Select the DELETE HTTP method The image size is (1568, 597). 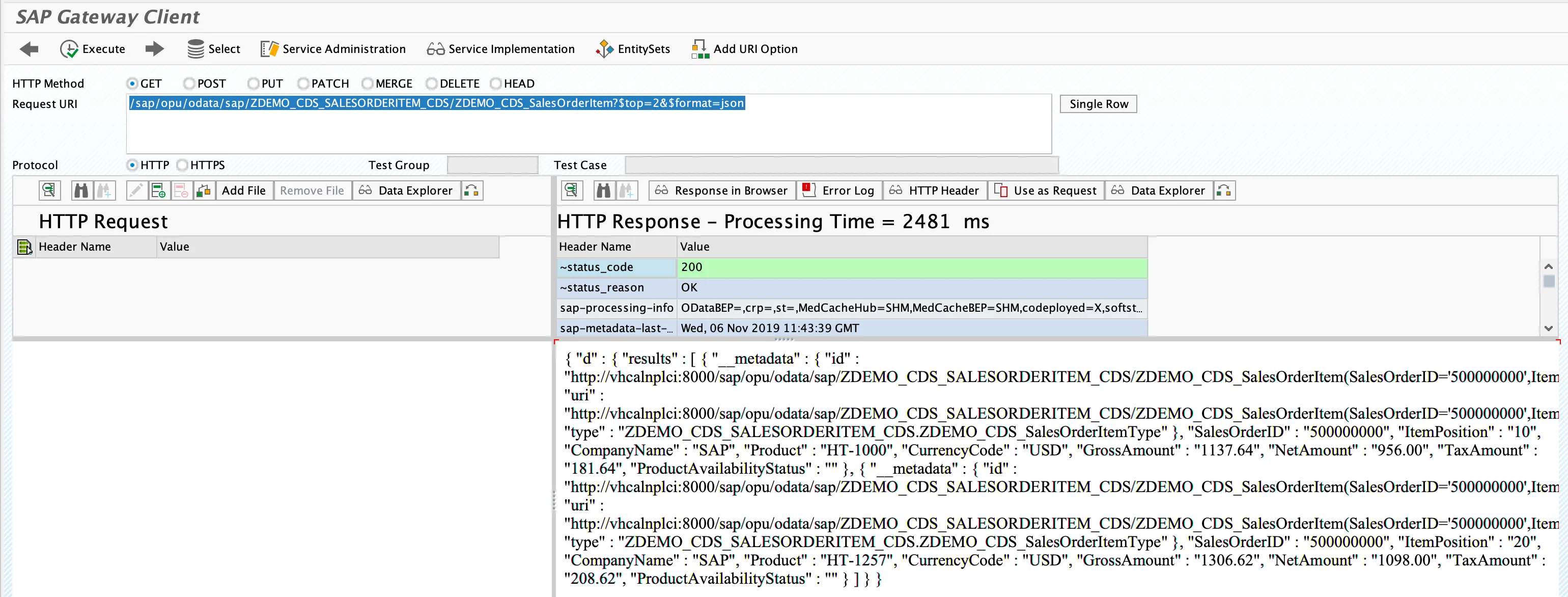pos(432,84)
